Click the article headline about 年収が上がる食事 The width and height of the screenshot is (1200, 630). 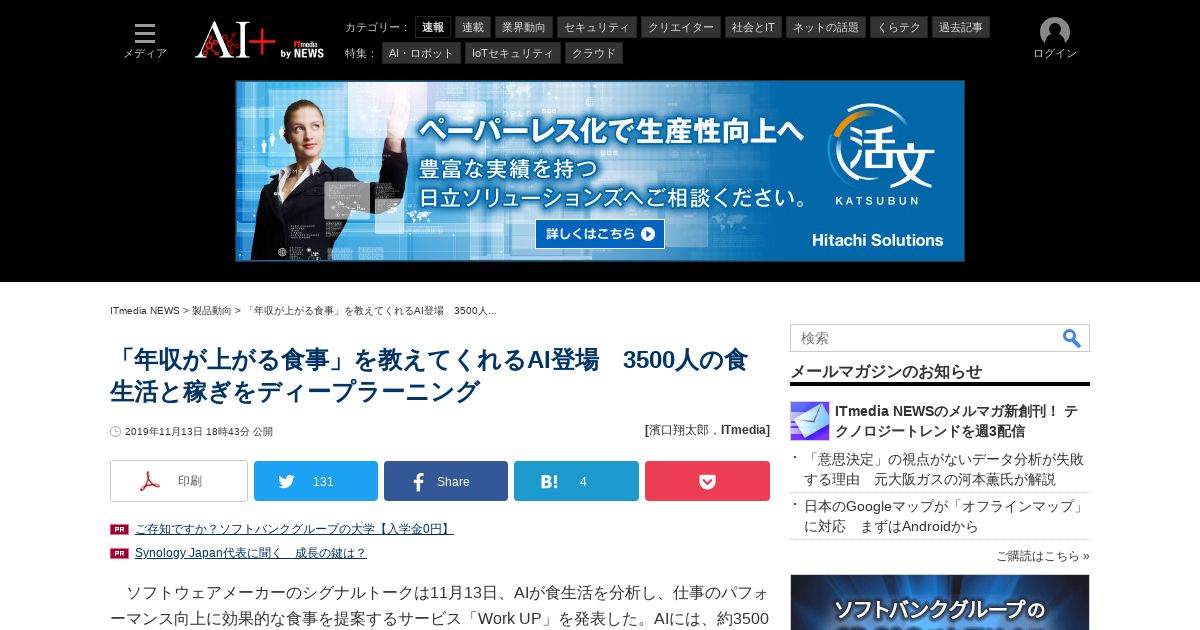pyautogui.click(x=429, y=375)
